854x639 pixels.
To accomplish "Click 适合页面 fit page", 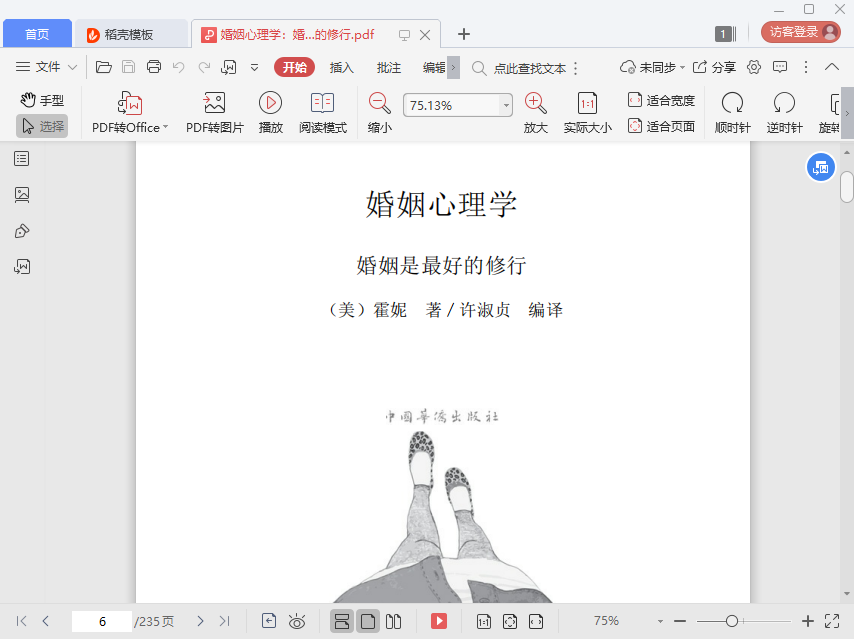I will point(661,126).
